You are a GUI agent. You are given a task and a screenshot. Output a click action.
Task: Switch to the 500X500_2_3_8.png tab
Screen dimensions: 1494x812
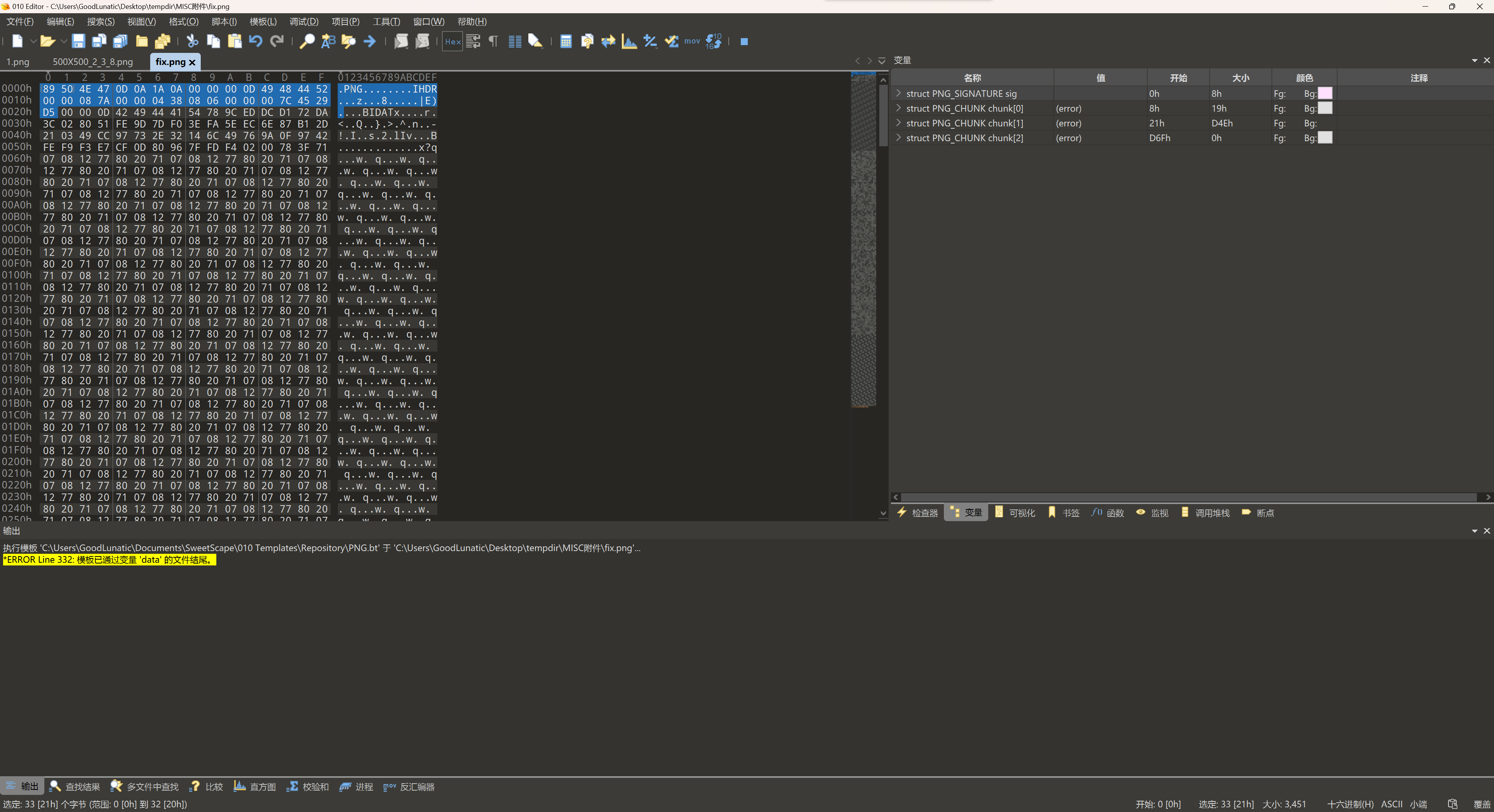coord(93,61)
